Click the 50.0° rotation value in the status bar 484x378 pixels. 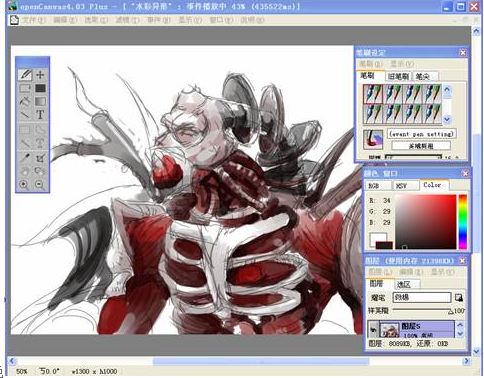49,371
